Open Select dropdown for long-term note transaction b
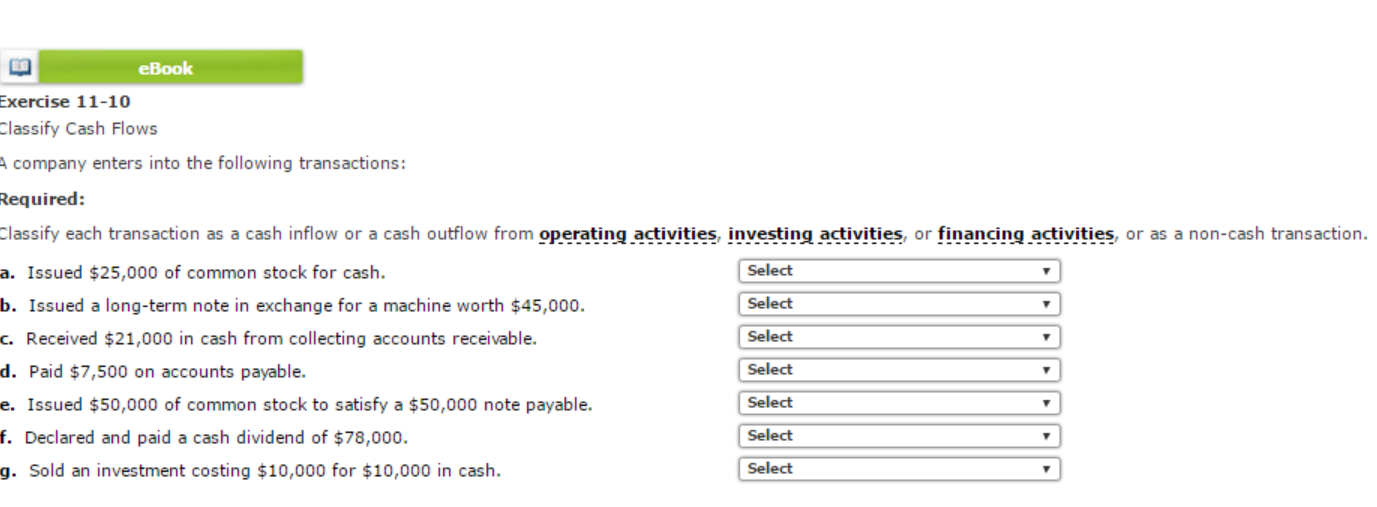 (x=899, y=304)
